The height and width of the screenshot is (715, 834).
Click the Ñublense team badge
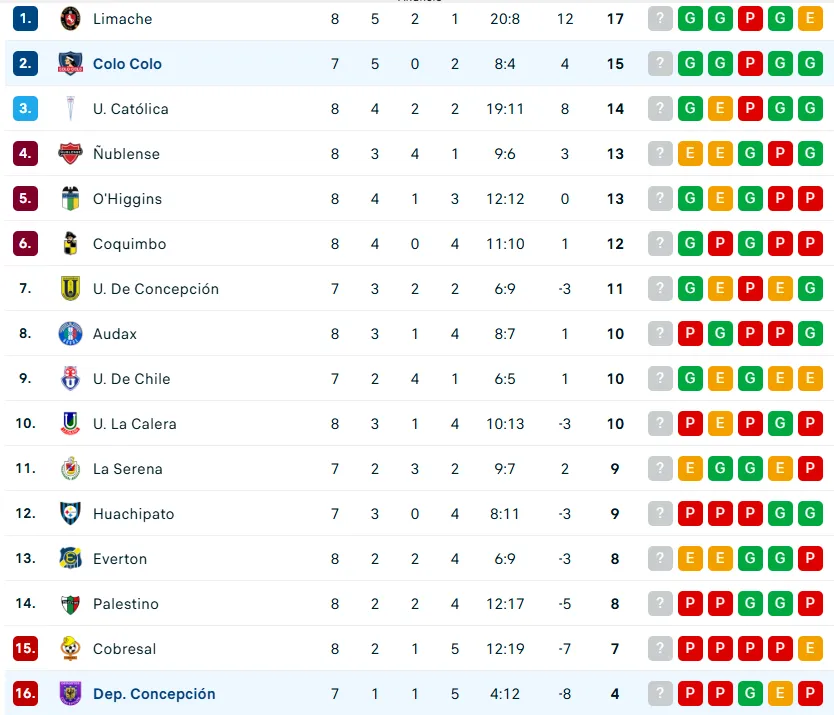coord(70,154)
